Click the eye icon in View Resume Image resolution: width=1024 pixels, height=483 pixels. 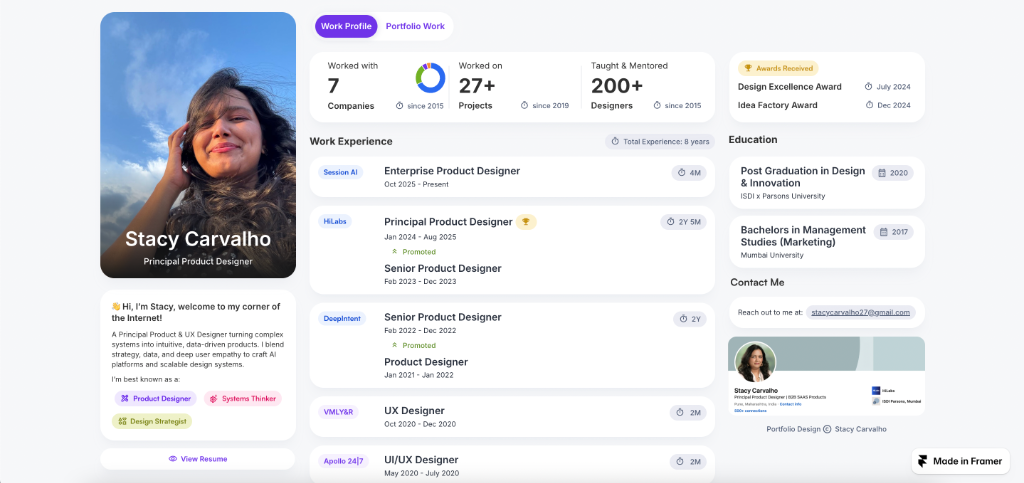(173, 459)
